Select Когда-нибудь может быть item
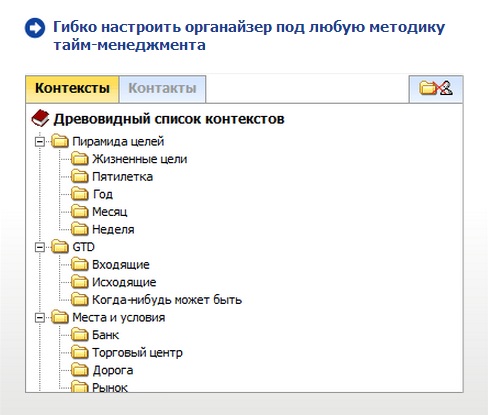The width and height of the screenshot is (488, 415). tap(167, 300)
